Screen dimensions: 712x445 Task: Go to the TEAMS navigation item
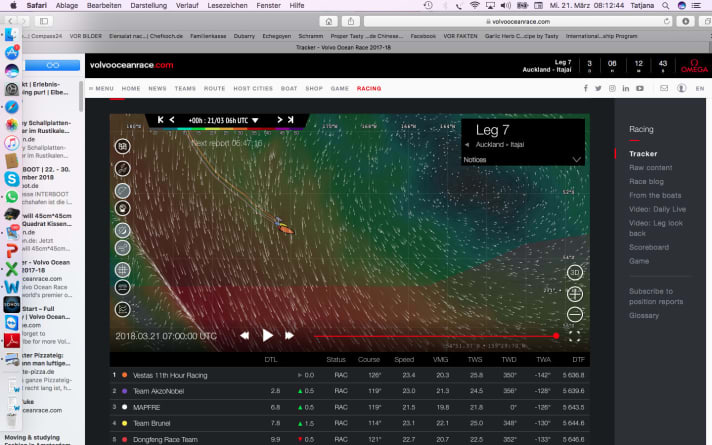click(x=185, y=89)
